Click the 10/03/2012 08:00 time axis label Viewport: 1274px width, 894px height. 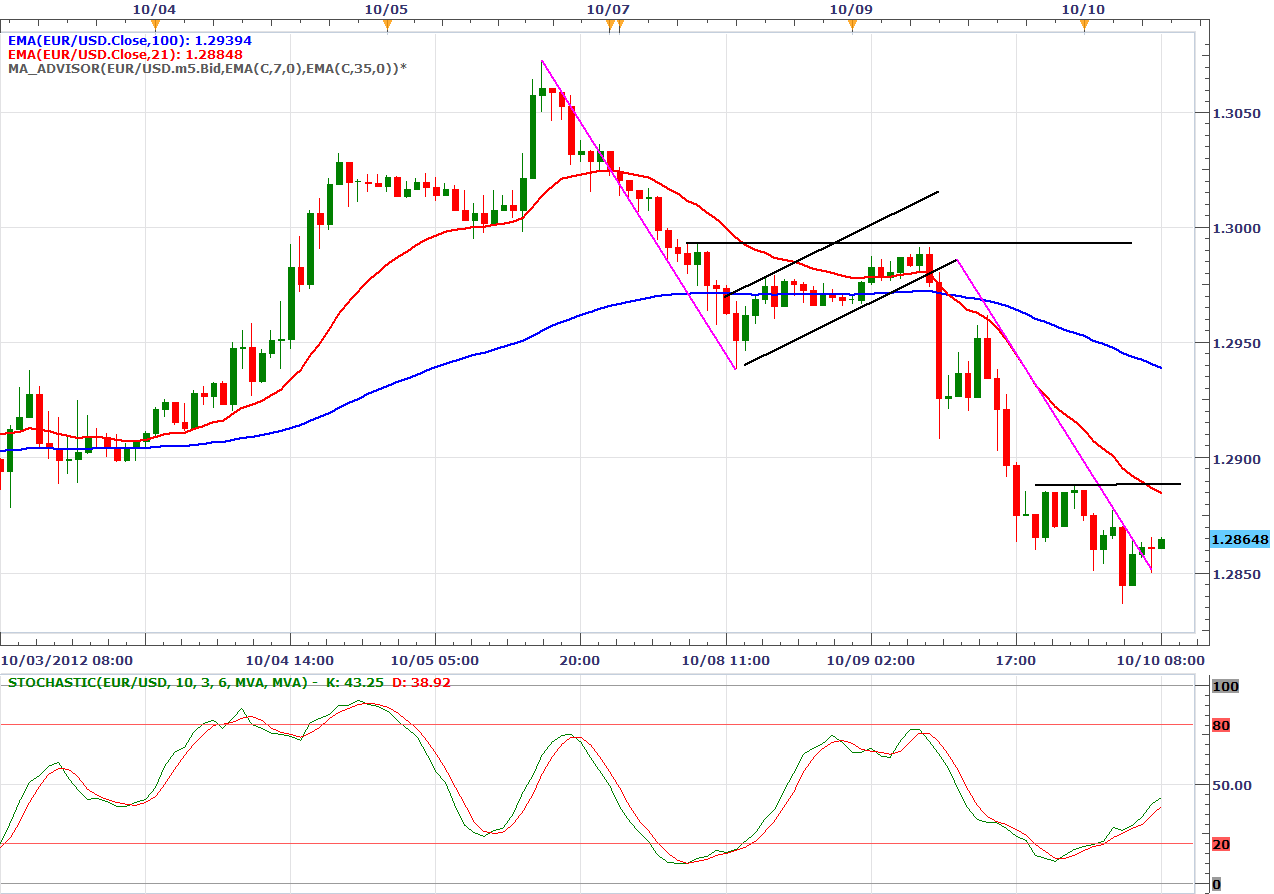tap(54, 661)
